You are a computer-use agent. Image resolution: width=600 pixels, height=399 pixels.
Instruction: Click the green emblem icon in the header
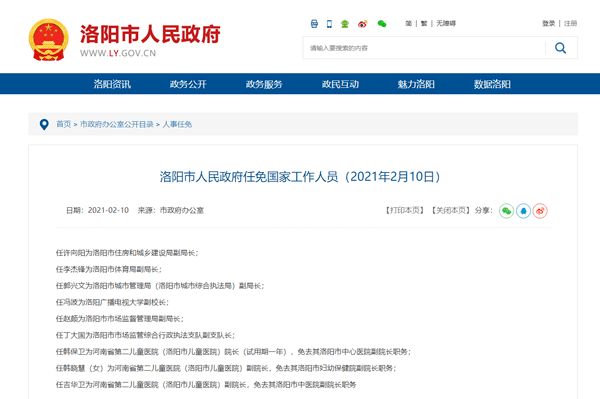[345, 24]
